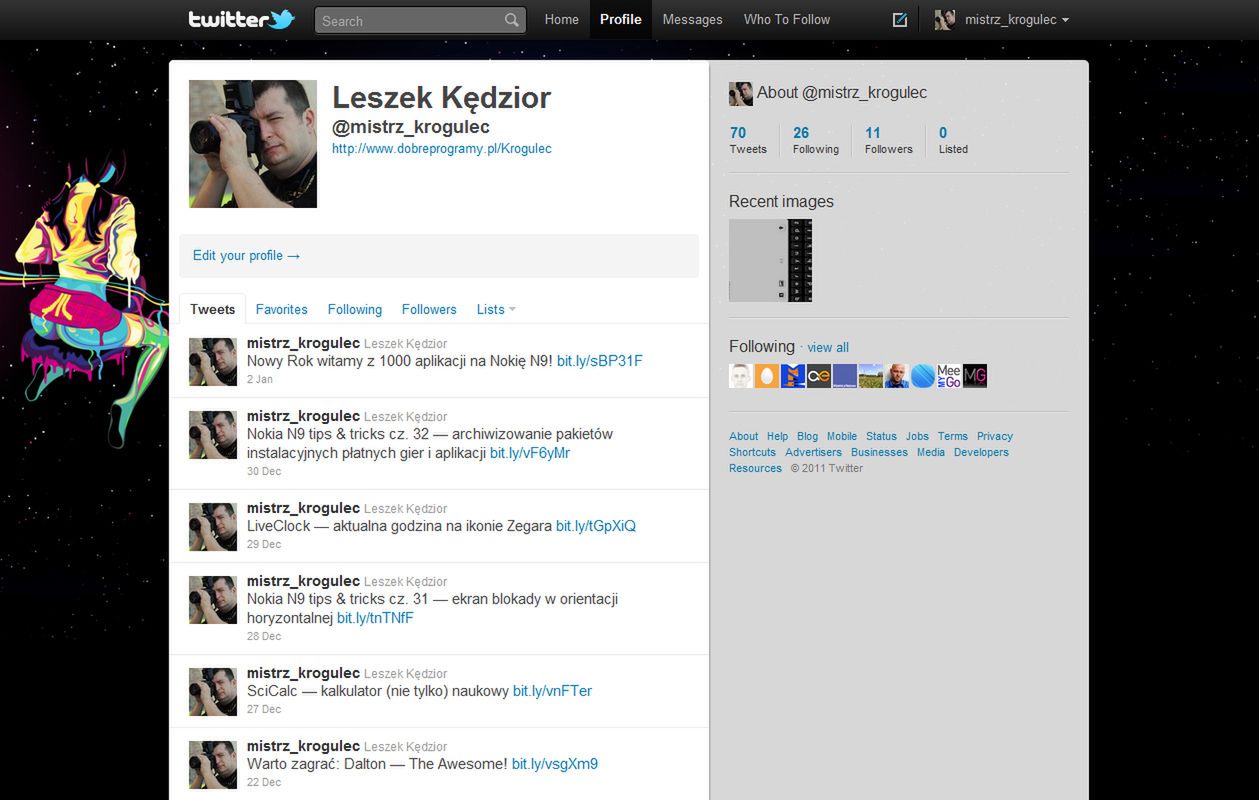Click mistrz_krogulec username on LiveClock tweet
Screen dimensions: 1259x800
click(x=303, y=508)
